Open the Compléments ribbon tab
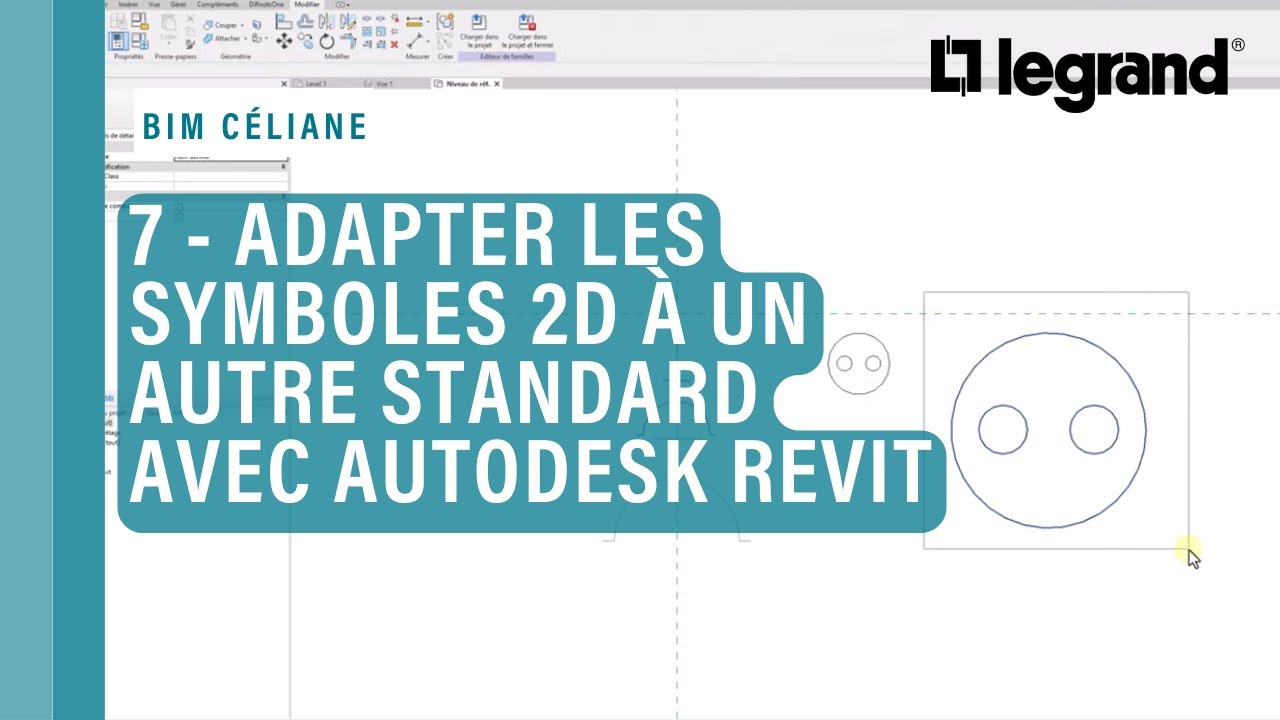The image size is (1280, 720). click(217, 4)
